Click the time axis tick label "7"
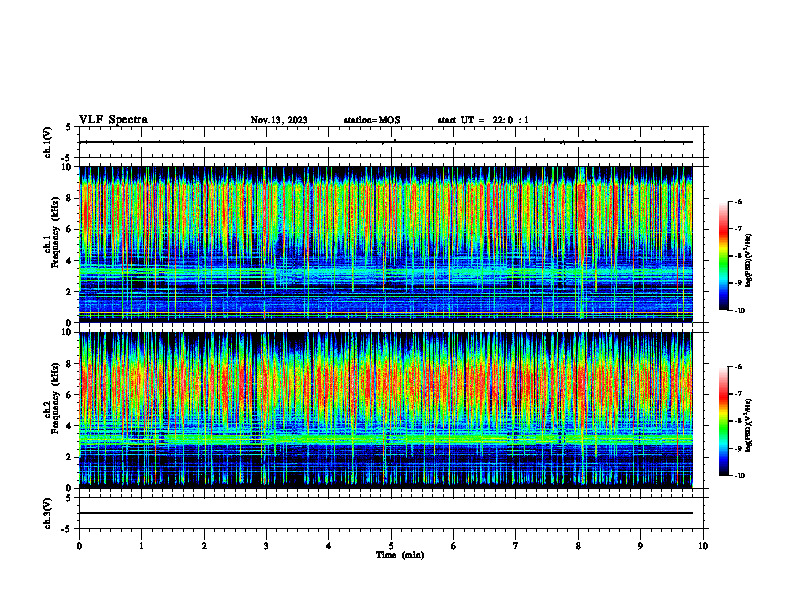Image resolution: width=792 pixels, height=612 pixels. pyautogui.click(x=516, y=546)
